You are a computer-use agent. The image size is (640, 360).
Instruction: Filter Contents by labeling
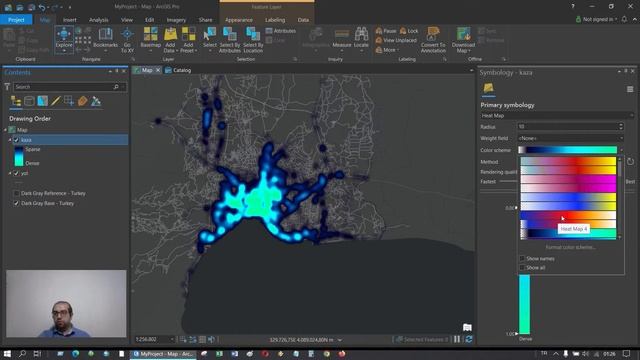point(82,101)
